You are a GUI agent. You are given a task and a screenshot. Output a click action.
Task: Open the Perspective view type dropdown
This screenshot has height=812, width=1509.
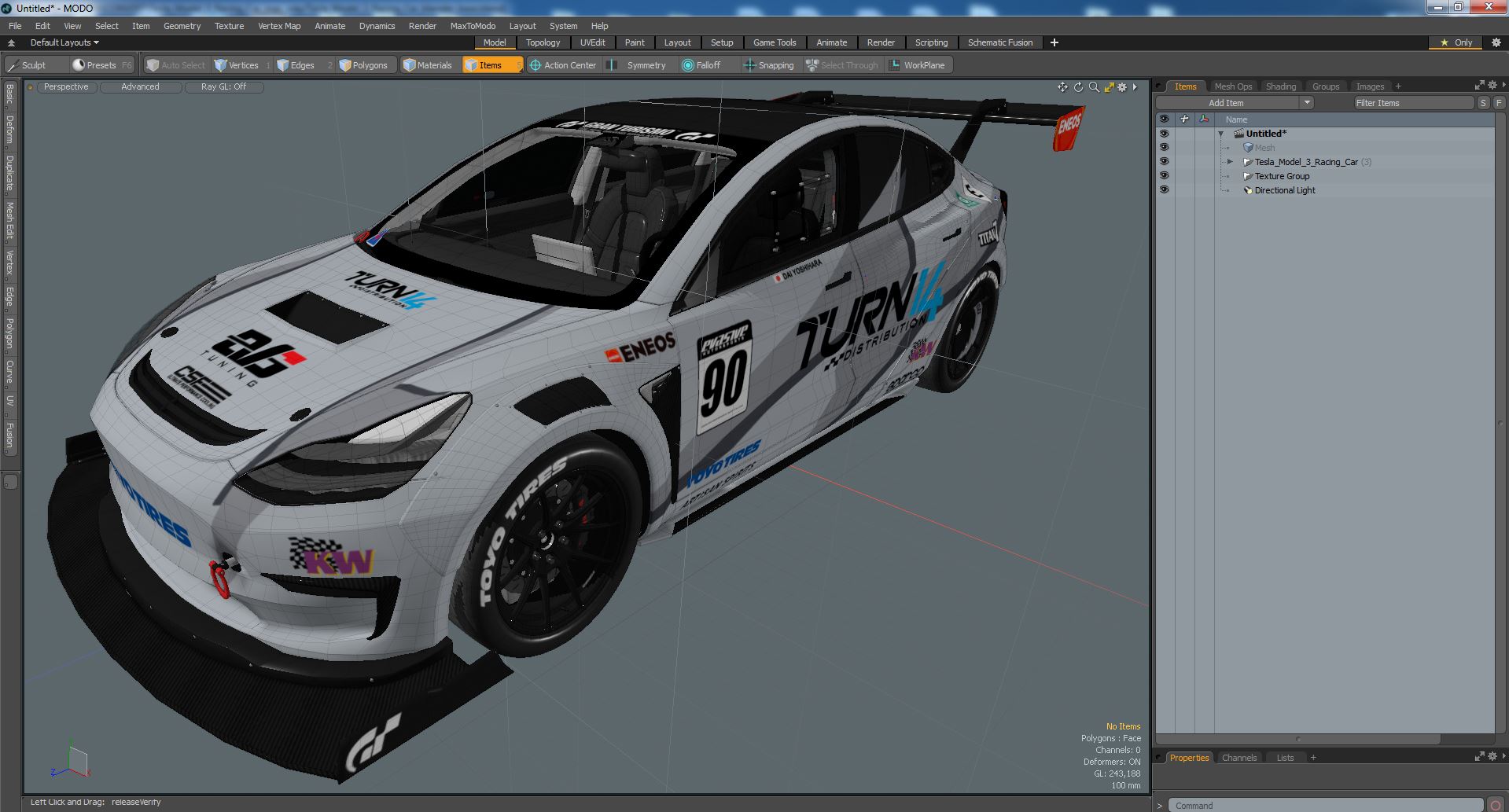66,87
